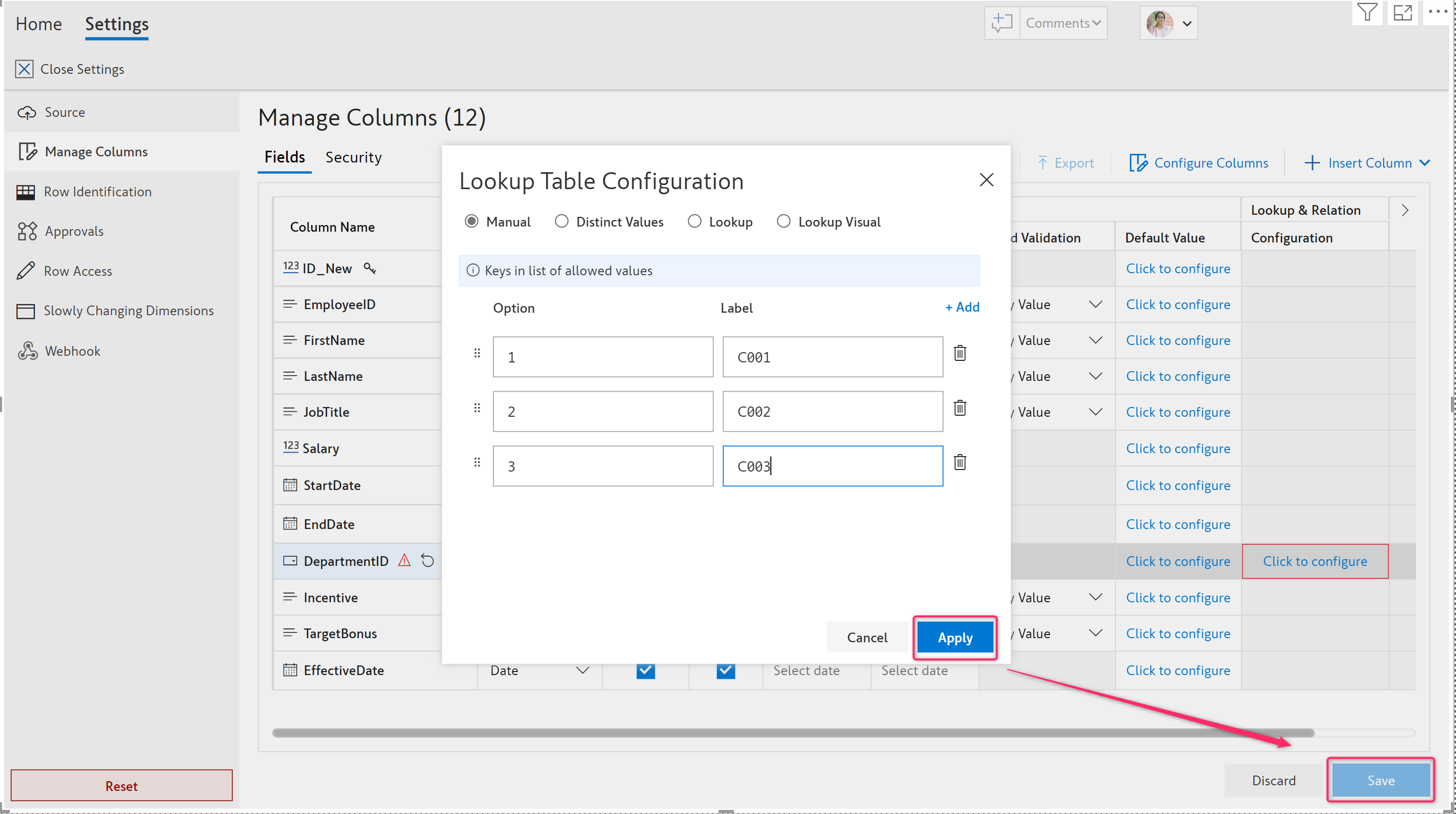This screenshot has height=814, width=1456.
Task: Click the horizontal scrollbar below the table
Action: (x=791, y=733)
